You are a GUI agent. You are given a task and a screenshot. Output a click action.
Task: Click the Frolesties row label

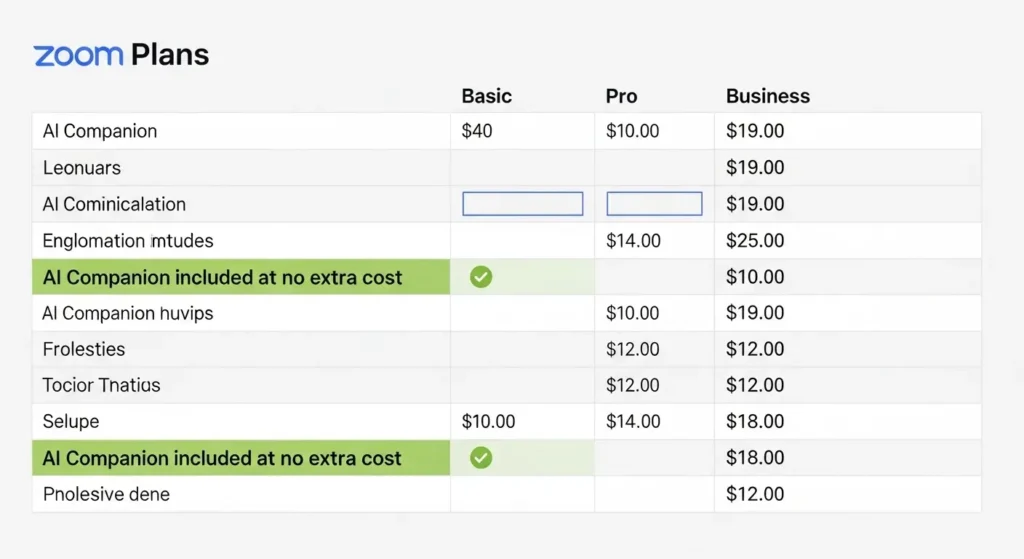click(84, 349)
